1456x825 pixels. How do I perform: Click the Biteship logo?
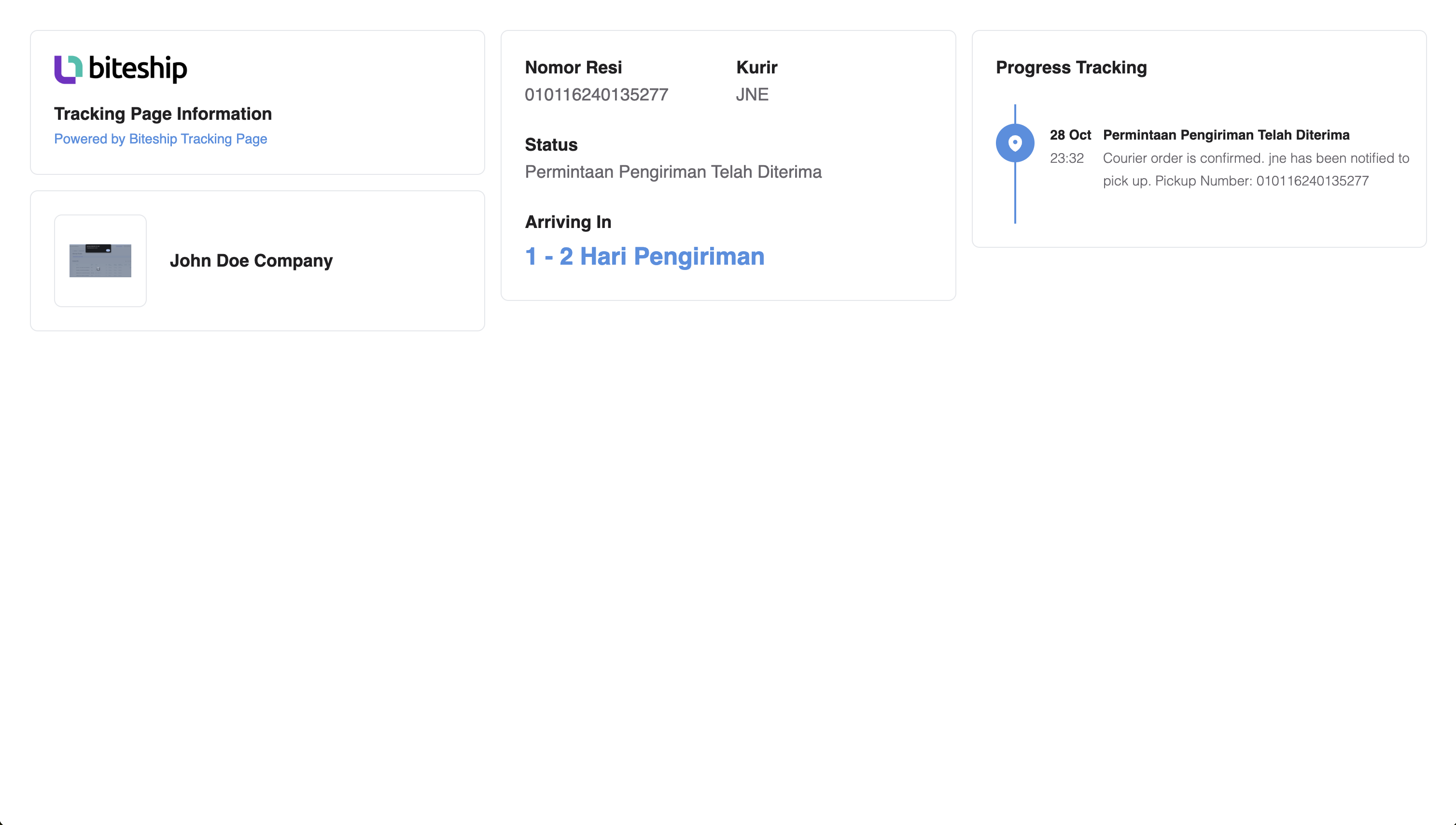121,69
